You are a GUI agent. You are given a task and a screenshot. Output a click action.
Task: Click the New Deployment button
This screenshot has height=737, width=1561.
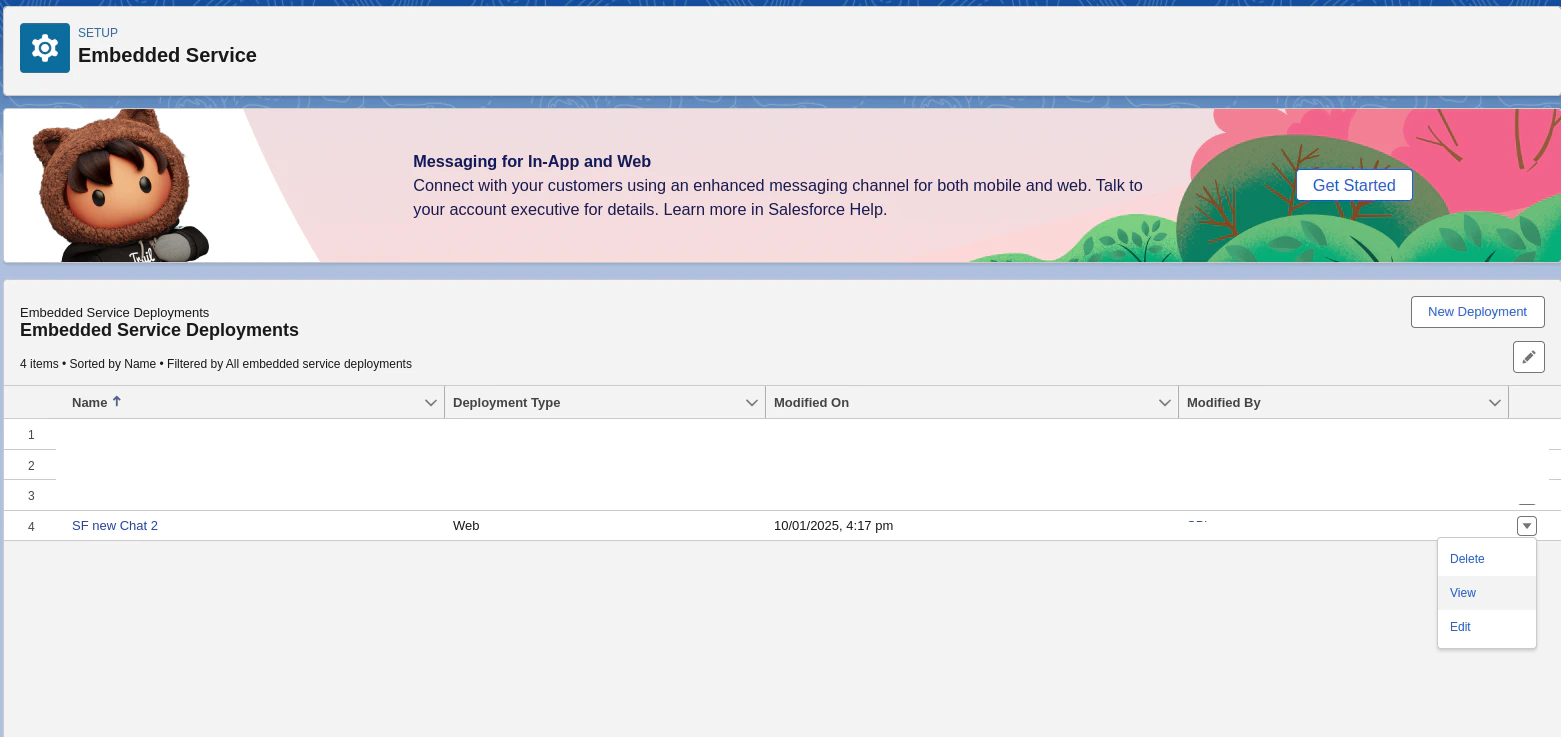tap(1477, 311)
